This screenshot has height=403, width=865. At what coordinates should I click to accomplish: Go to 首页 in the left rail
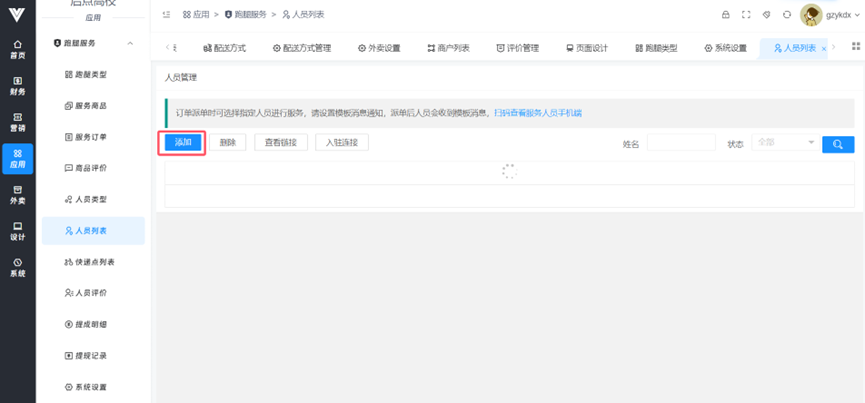17,50
